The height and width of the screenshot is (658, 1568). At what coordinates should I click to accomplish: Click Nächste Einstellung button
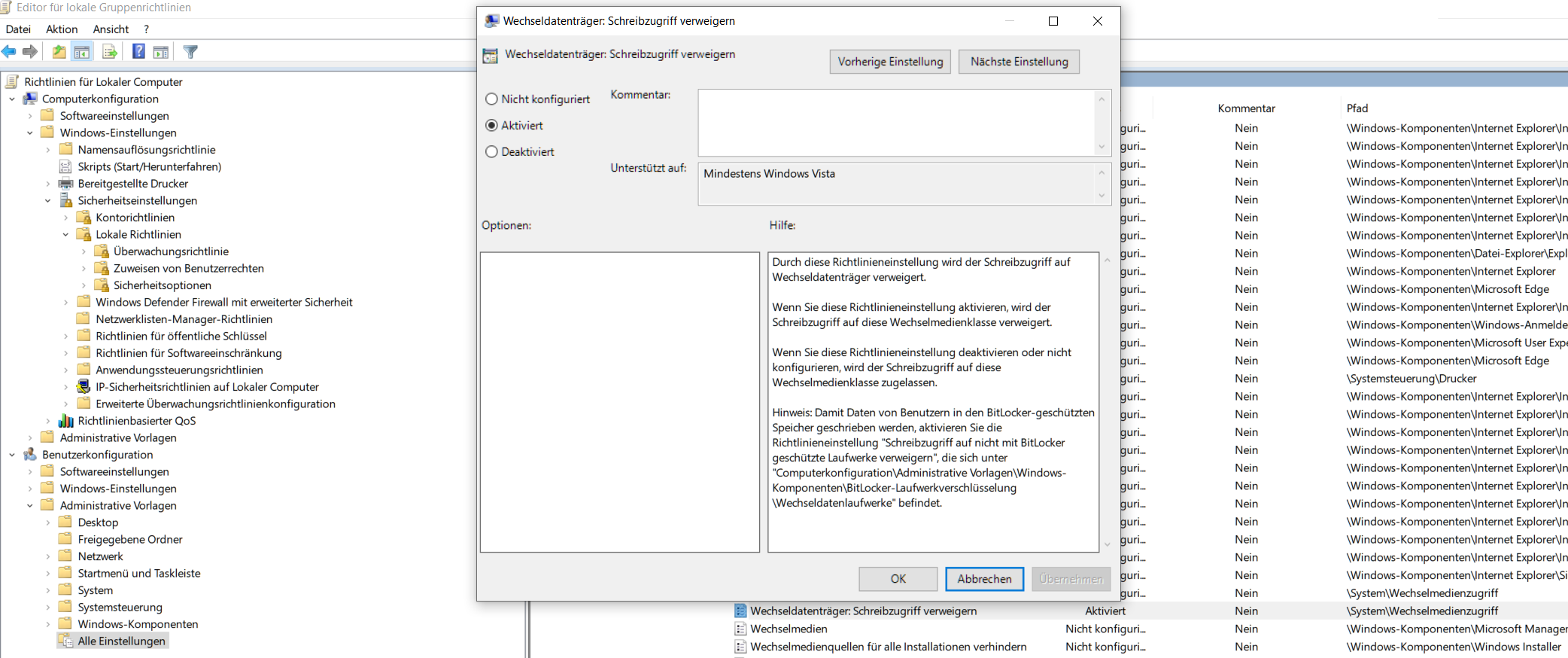pyautogui.click(x=1019, y=62)
